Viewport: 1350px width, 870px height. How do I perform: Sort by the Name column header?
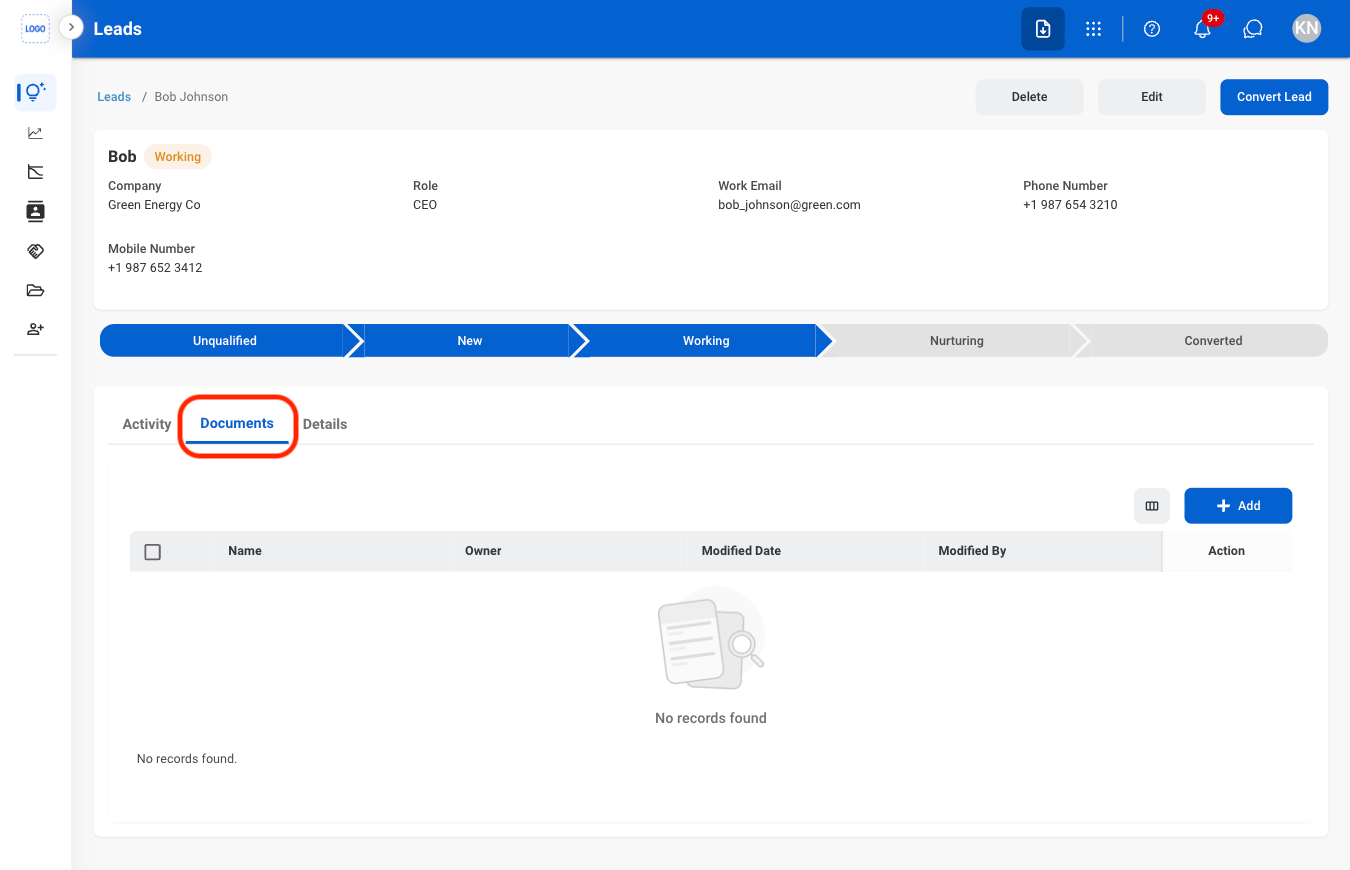[x=244, y=551]
